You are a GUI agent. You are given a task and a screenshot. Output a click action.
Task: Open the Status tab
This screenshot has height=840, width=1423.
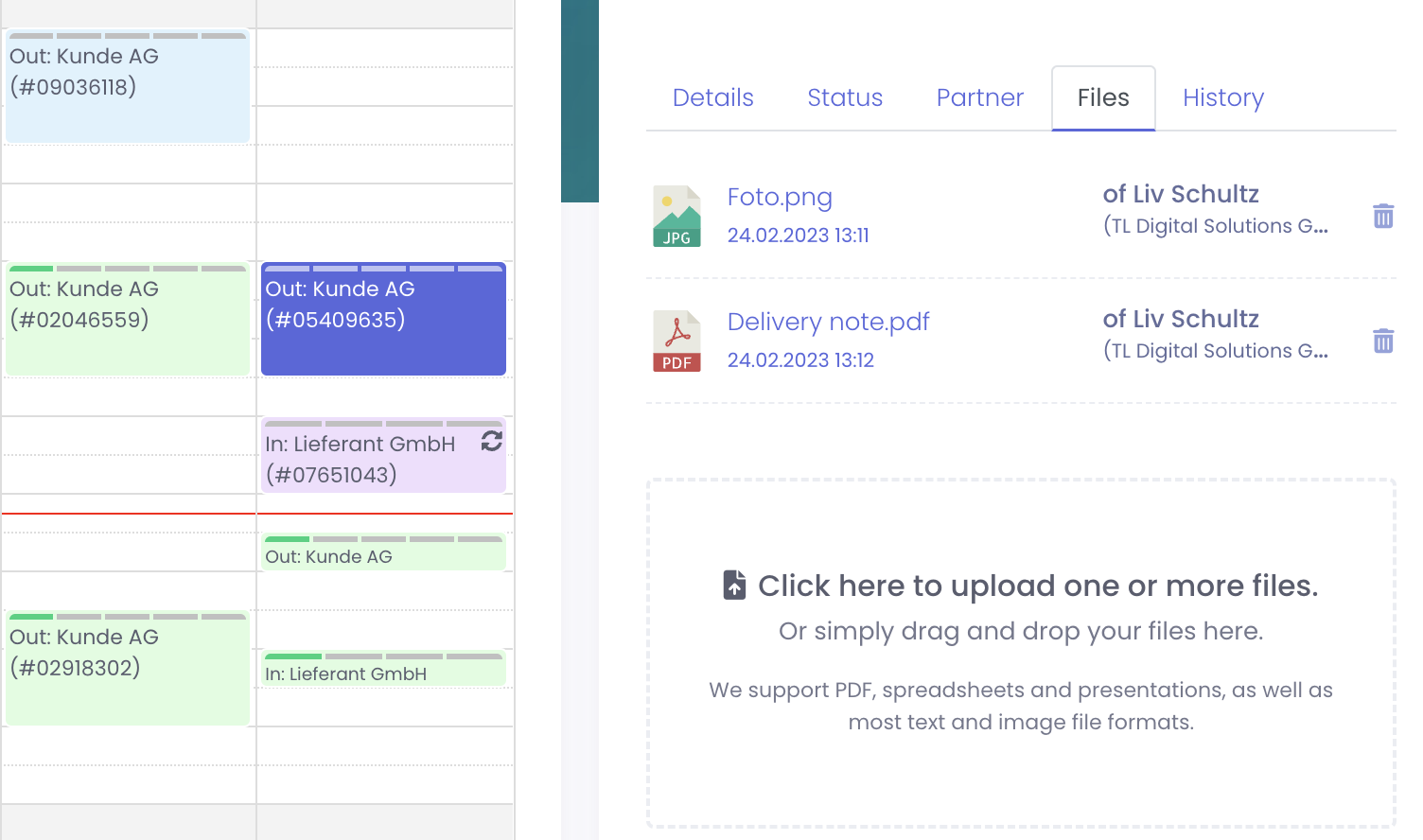(844, 97)
